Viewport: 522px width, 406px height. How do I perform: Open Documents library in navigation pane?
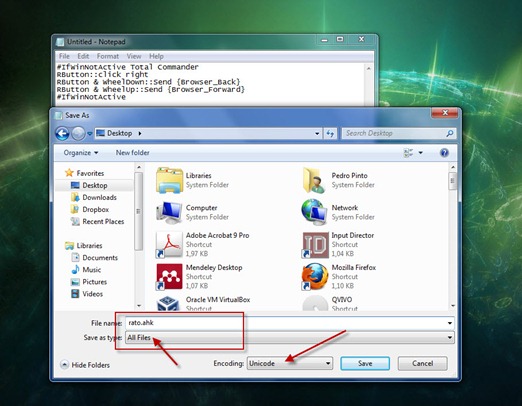coord(95,258)
